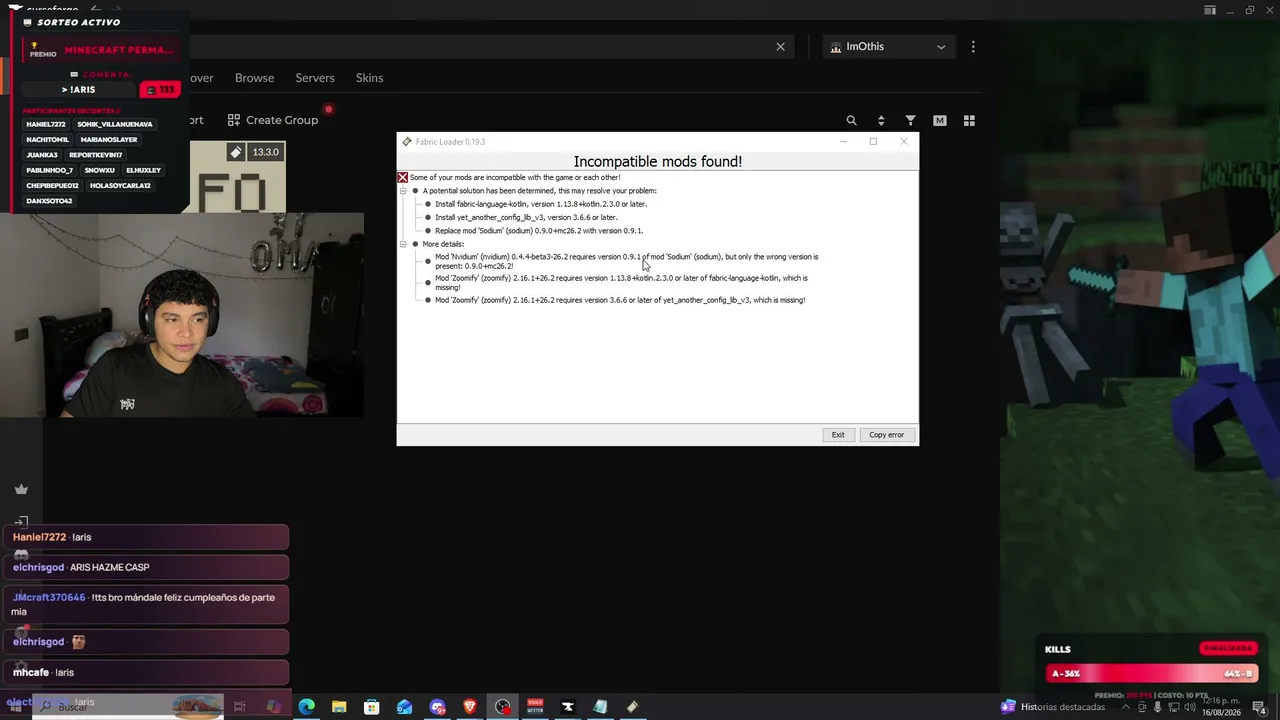Switch to grid view layout icon

969,120
